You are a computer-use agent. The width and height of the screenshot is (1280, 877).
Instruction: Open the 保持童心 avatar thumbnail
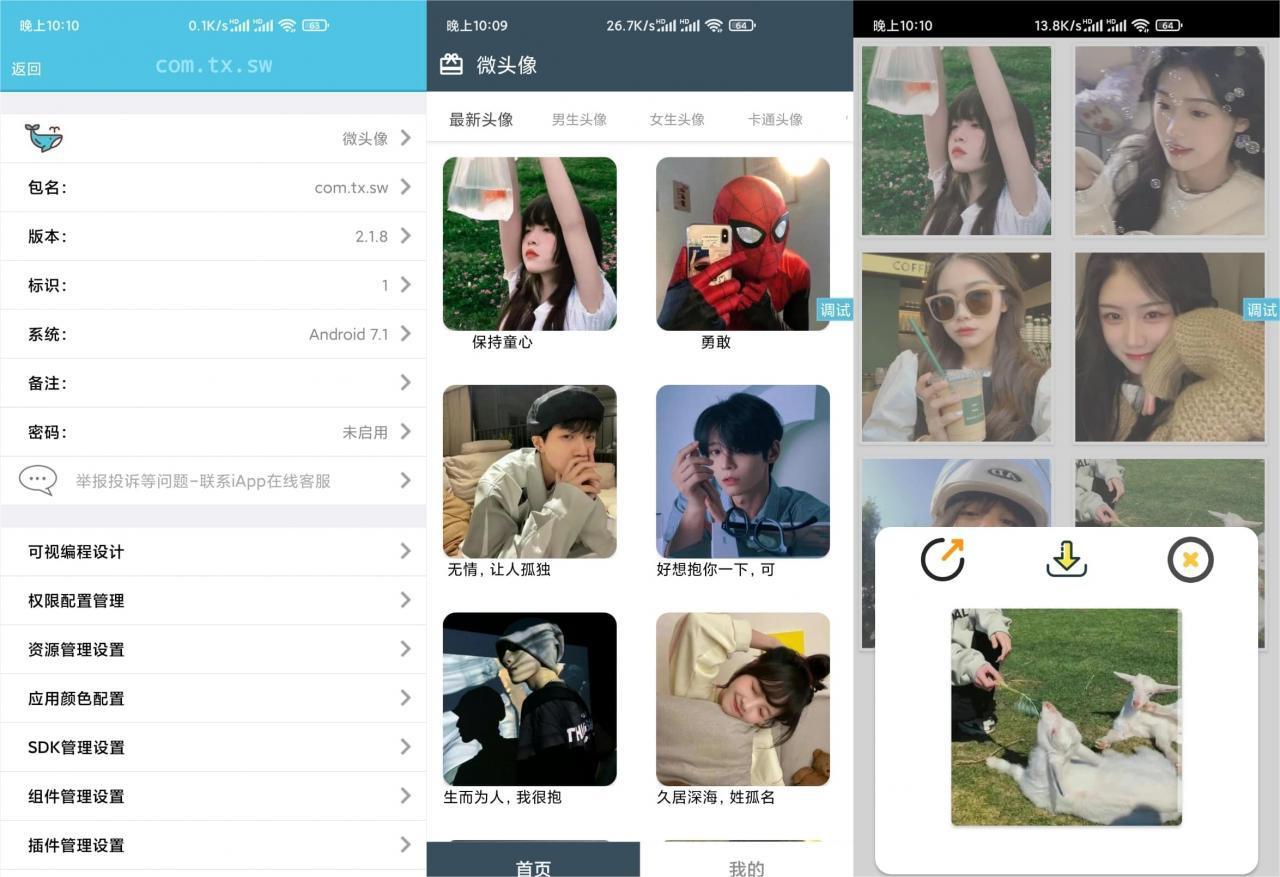[x=530, y=244]
